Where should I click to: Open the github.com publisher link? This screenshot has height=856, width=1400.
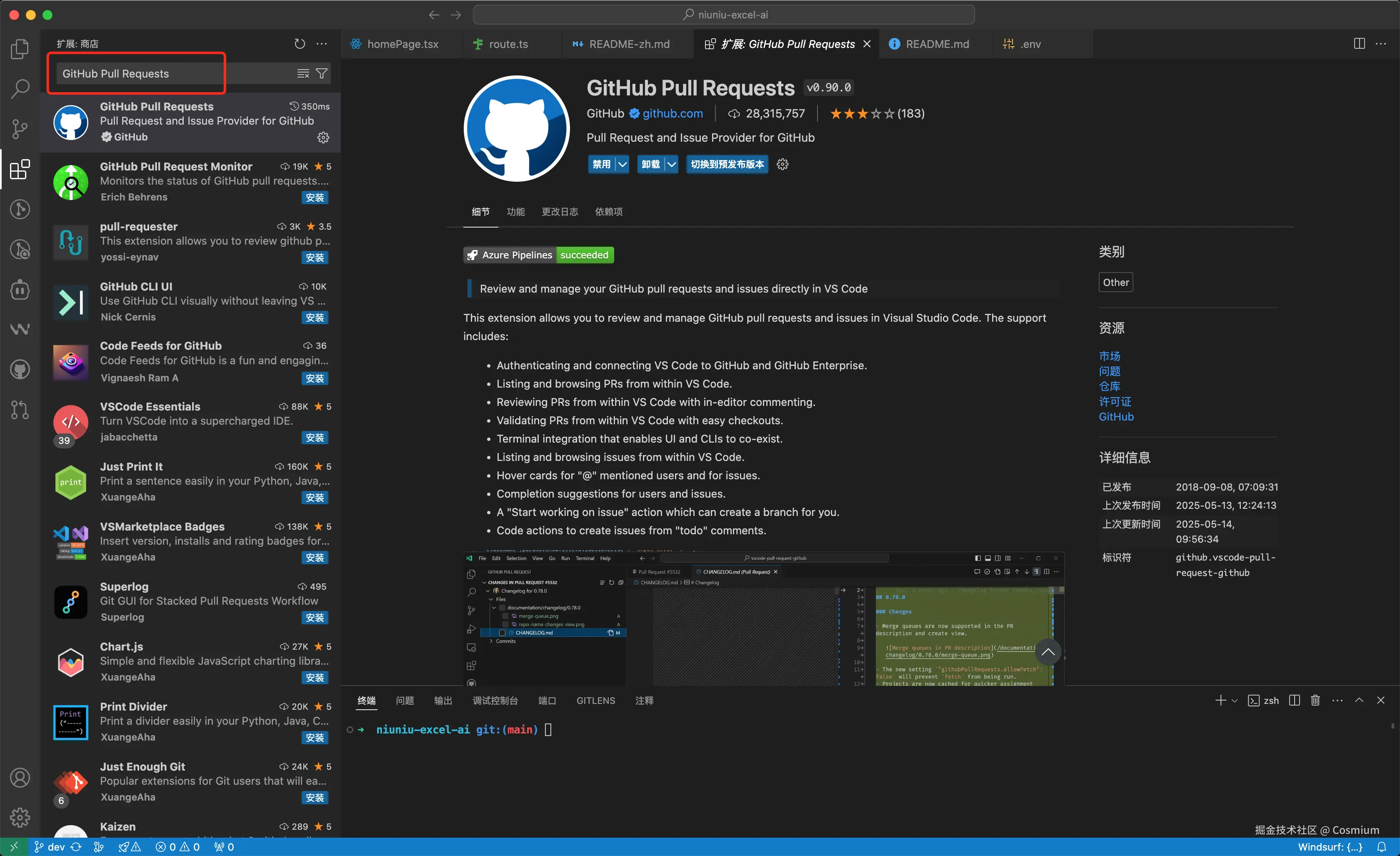click(x=672, y=113)
